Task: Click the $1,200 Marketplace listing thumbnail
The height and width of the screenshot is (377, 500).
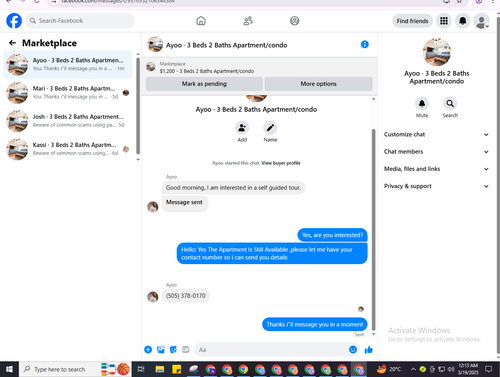Action: click(151, 67)
